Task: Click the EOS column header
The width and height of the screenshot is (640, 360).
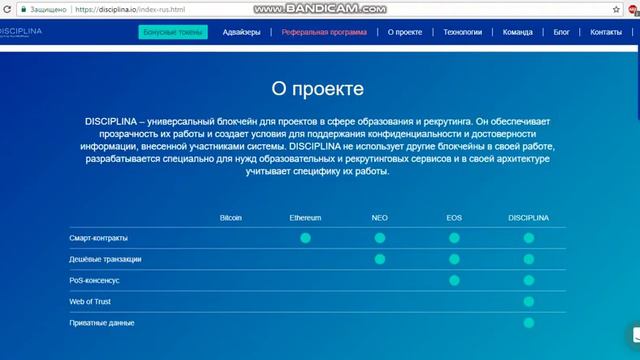Action: click(x=454, y=218)
